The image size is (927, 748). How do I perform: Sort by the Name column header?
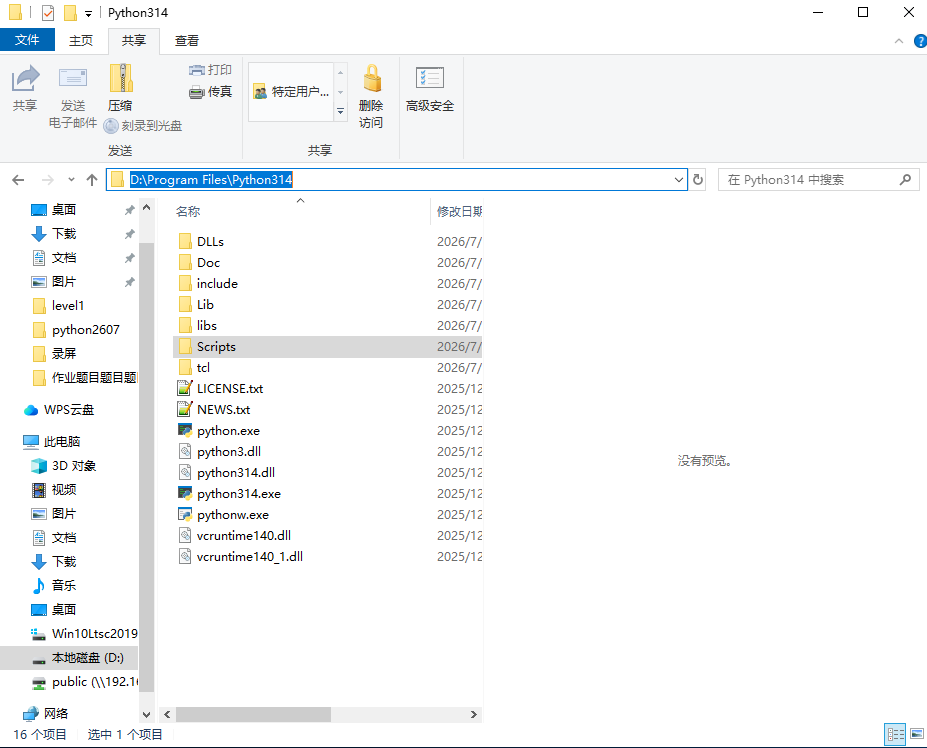(188, 211)
